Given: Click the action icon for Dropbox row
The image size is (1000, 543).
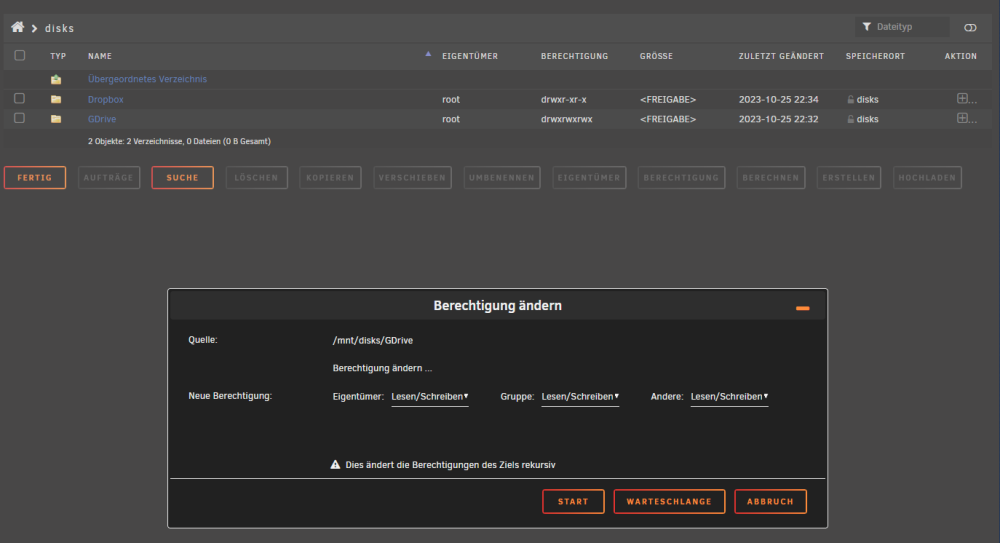Looking at the screenshot, I should (x=962, y=98).
